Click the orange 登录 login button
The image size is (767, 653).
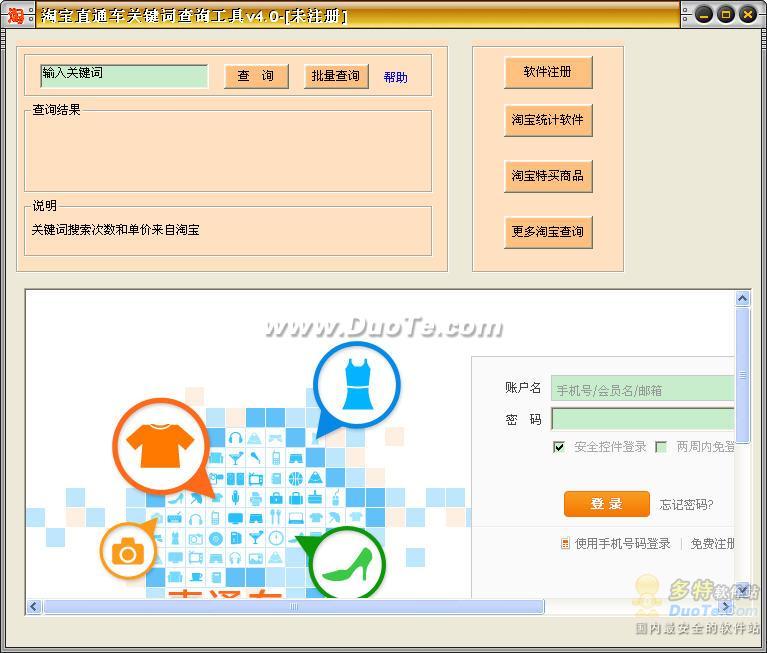pos(607,504)
